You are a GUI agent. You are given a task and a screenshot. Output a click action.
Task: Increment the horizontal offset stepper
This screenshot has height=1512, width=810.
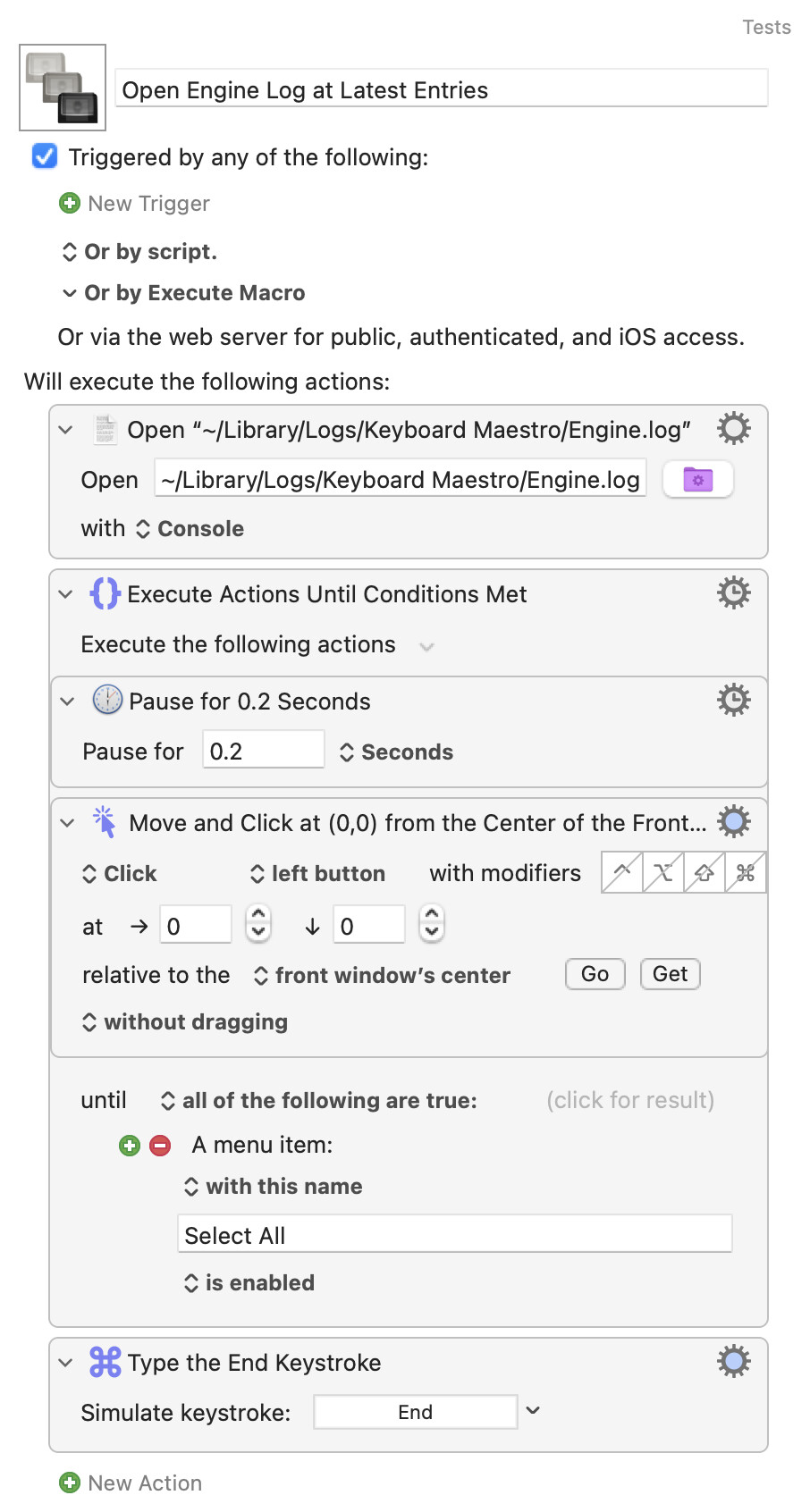click(258, 915)
